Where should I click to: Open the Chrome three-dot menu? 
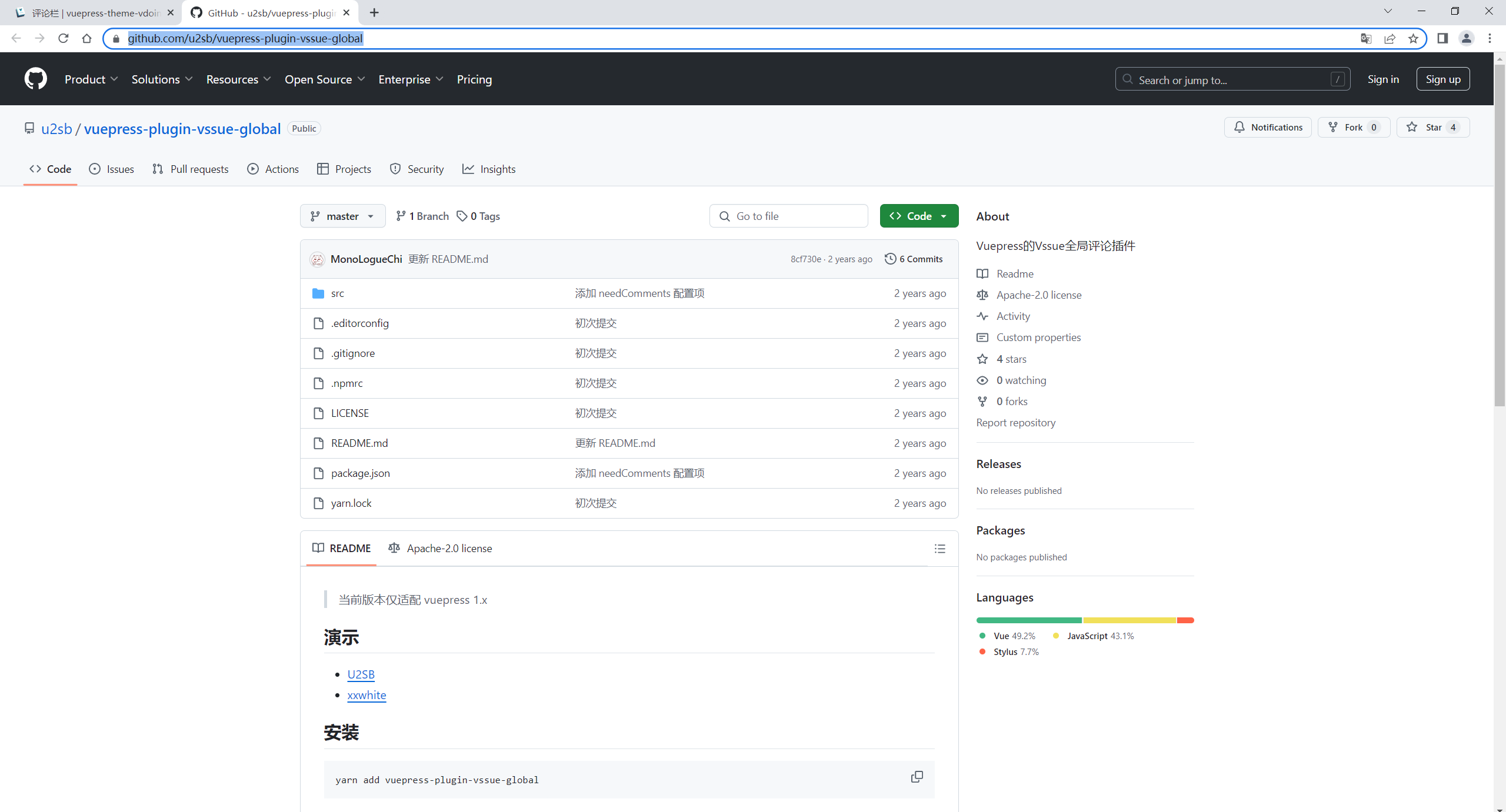(1490, 38)
